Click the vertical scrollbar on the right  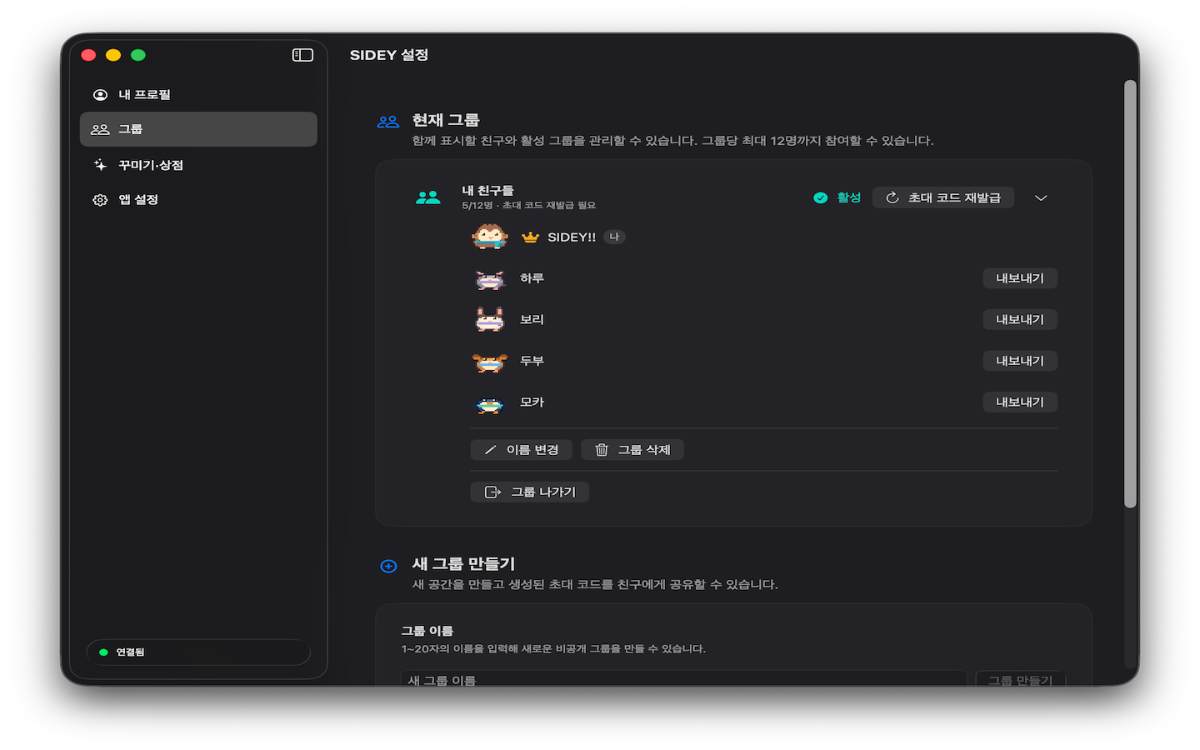[1130, 293]
